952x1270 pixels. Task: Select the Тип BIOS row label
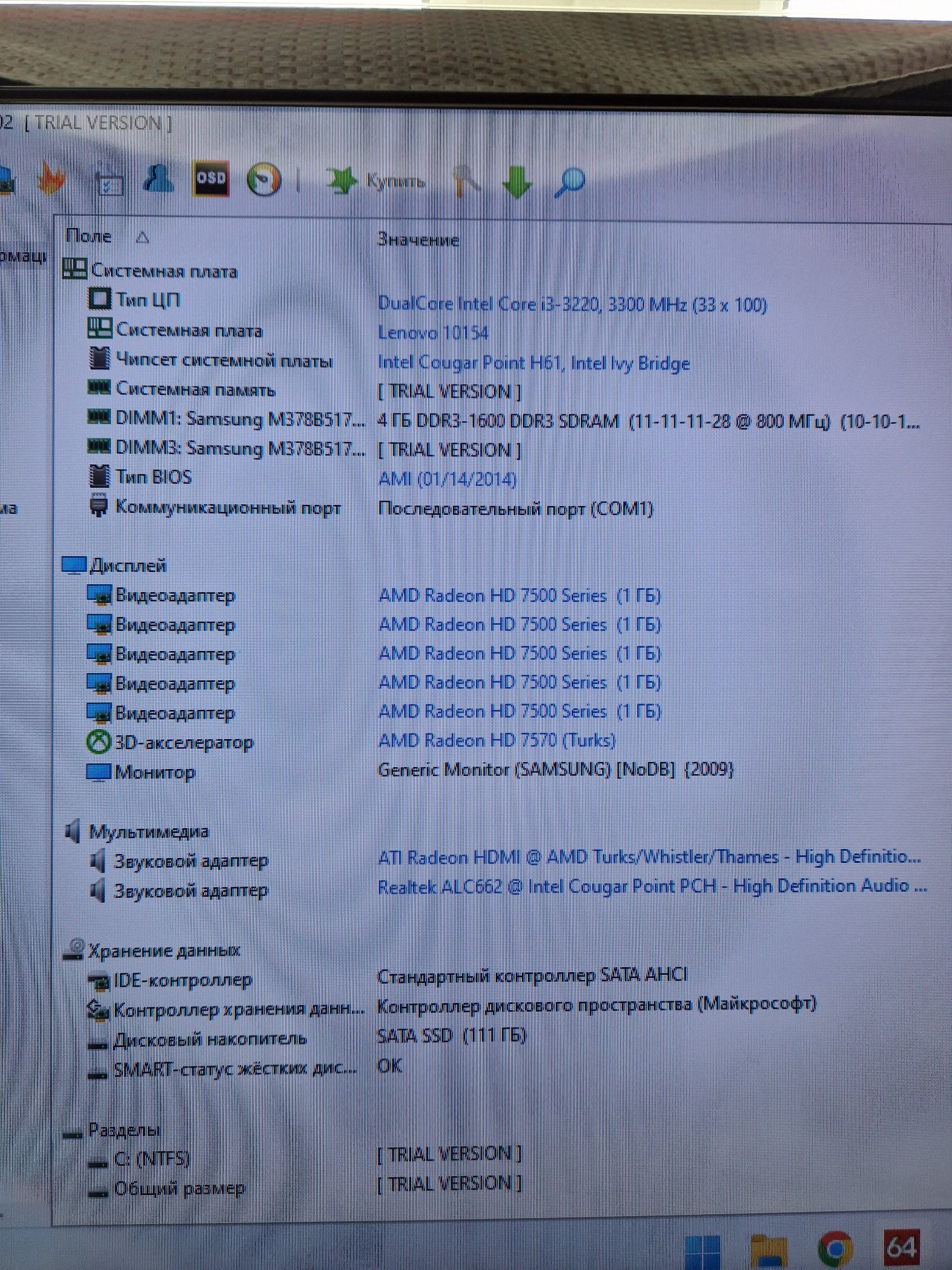click(x=154, y=477)
